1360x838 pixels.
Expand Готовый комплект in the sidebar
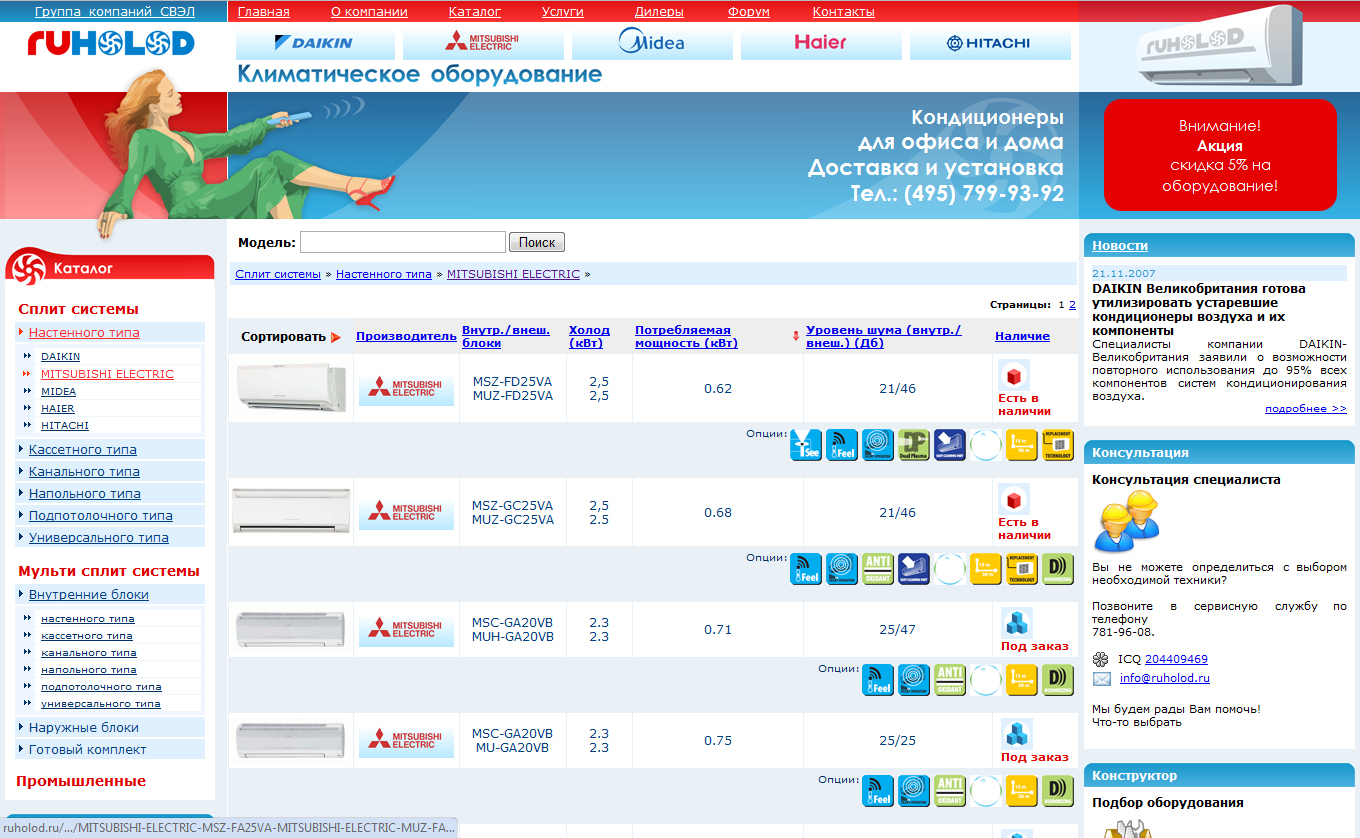pos(88,750)
